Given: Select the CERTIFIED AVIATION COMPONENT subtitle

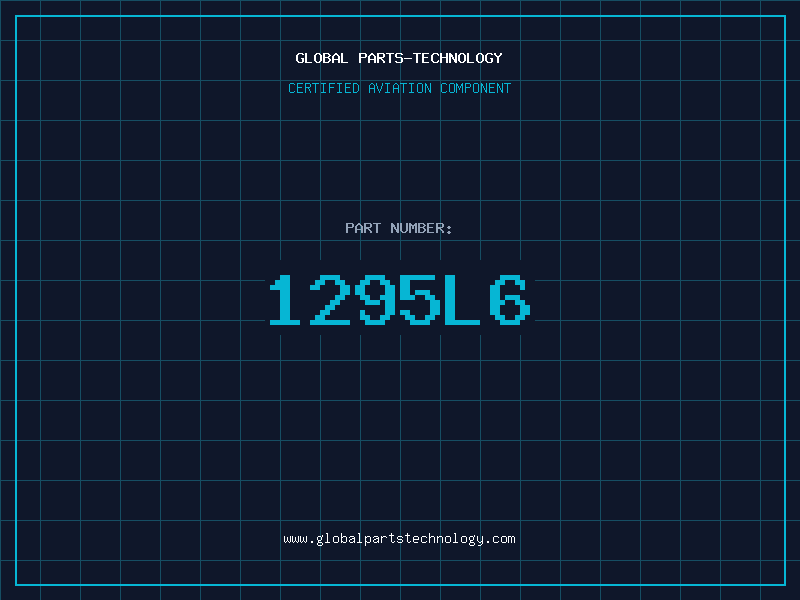Looking at the screenshot, I should (399, 88).
